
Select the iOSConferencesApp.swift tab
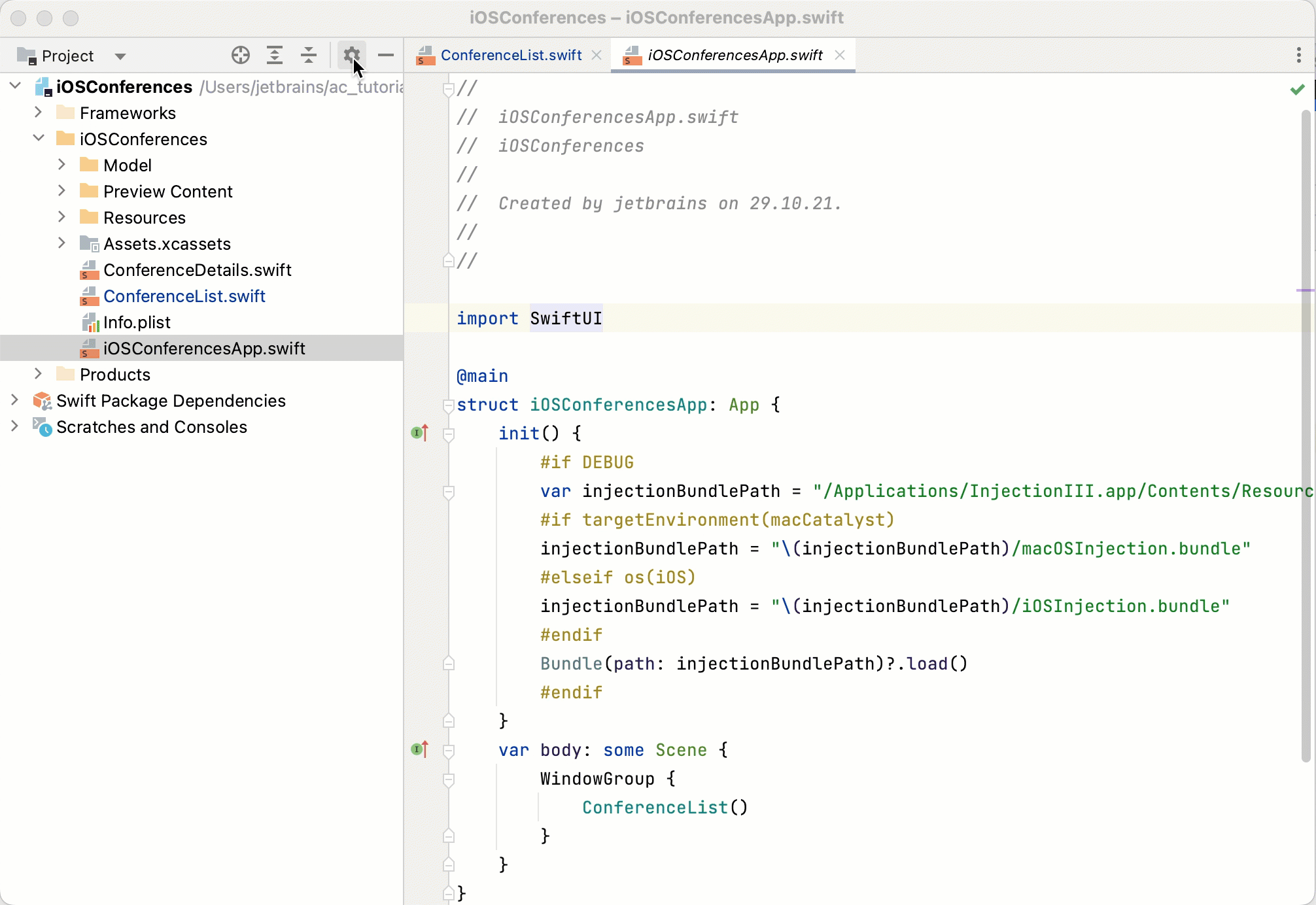point(734,55)
